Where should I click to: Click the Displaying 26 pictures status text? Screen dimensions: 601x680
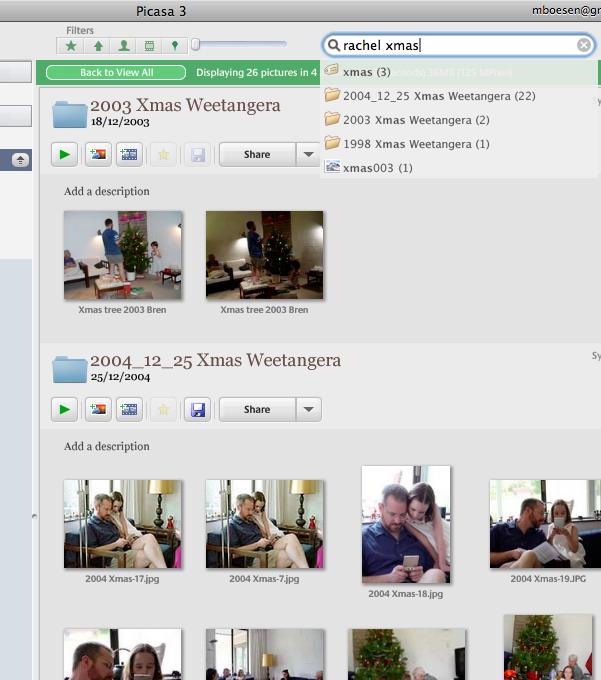click(x=257, y=72)
